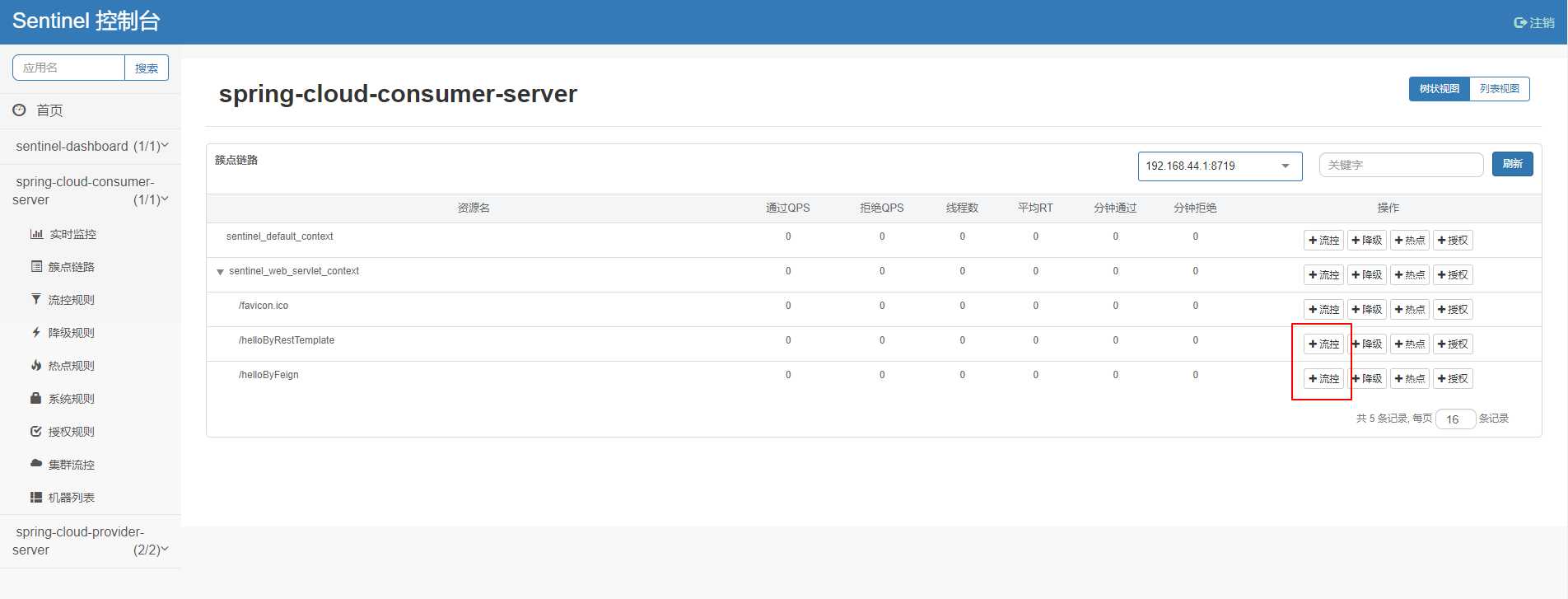
Task: Add 热点 rule for /helloByRestTemplate
Action: (x=1410, y=344)
